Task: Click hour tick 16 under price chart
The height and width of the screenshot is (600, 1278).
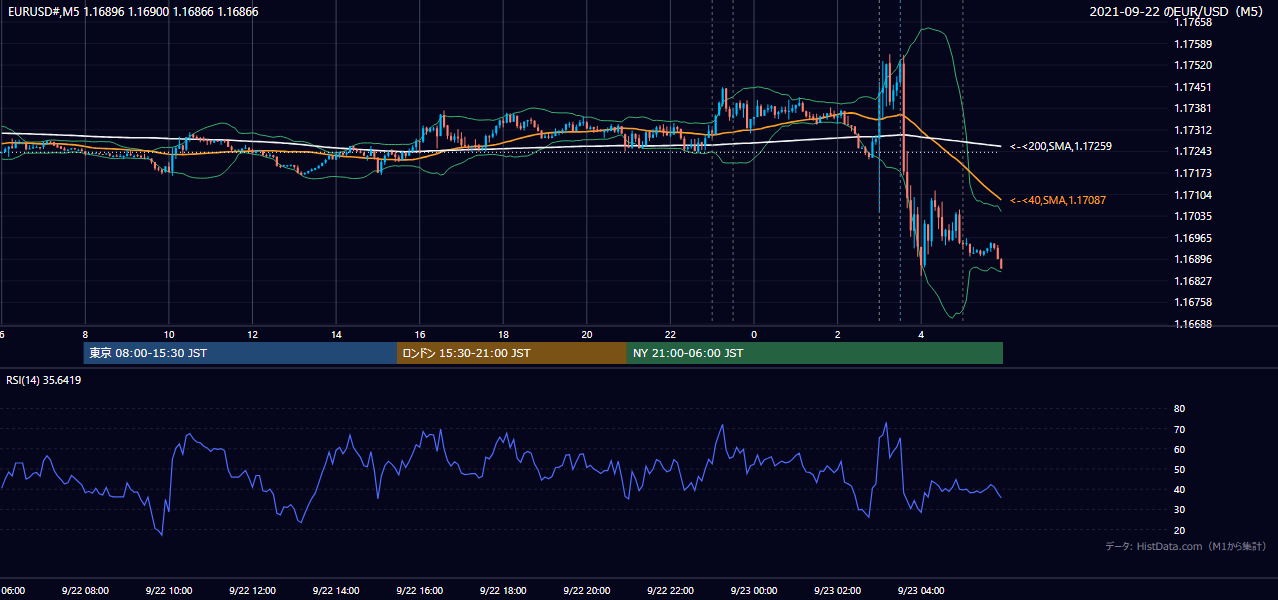Action: point(420,334)
